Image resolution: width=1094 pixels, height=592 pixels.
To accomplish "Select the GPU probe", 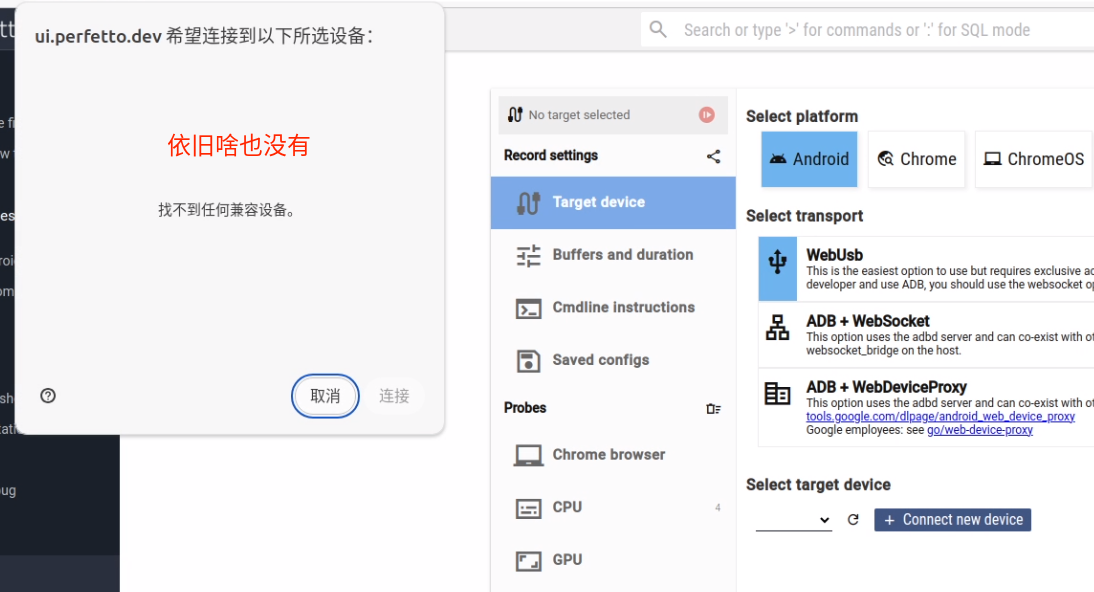I will [x=613, y=560].
